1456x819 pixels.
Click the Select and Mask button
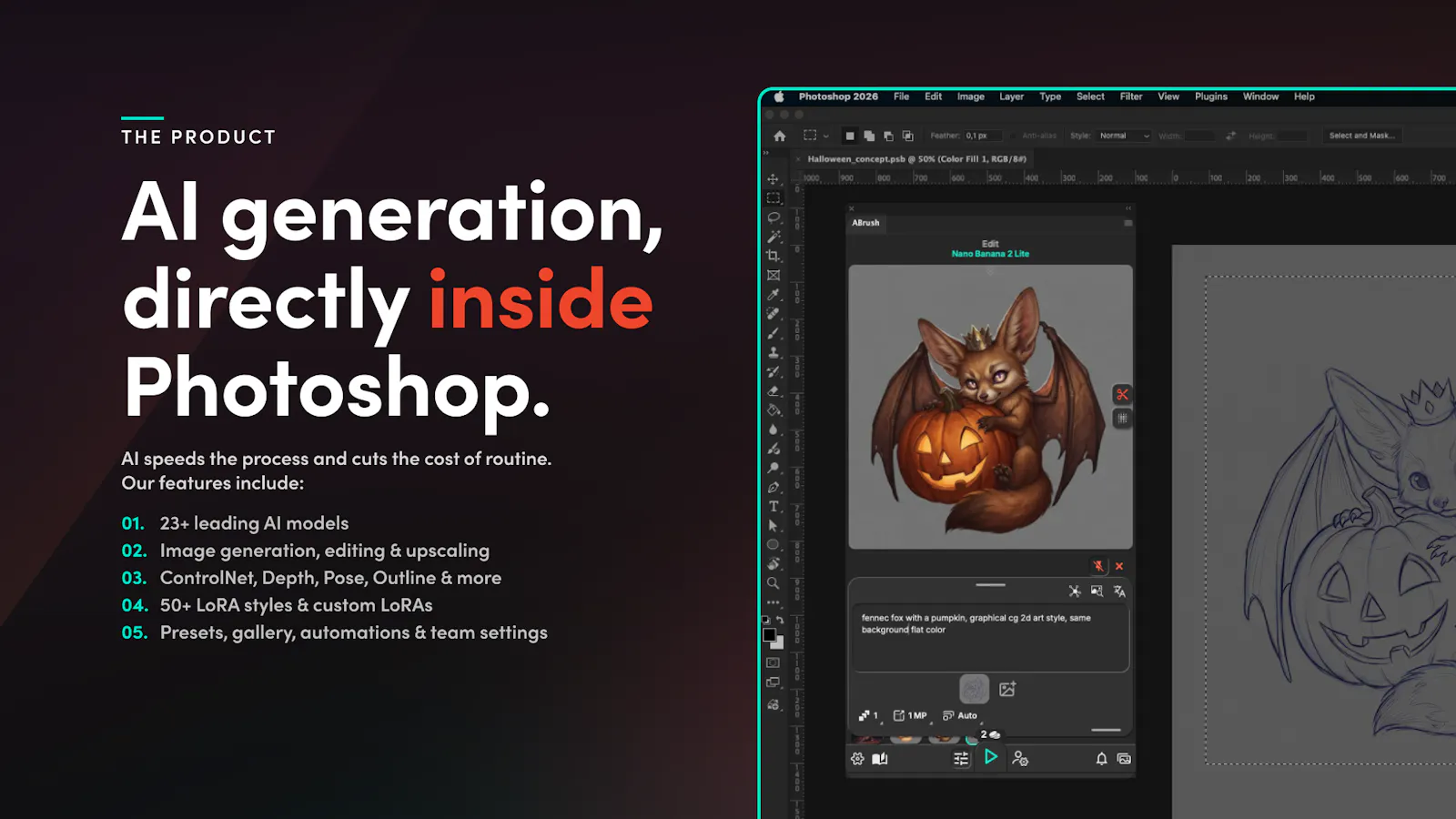tap(1360, 136)
